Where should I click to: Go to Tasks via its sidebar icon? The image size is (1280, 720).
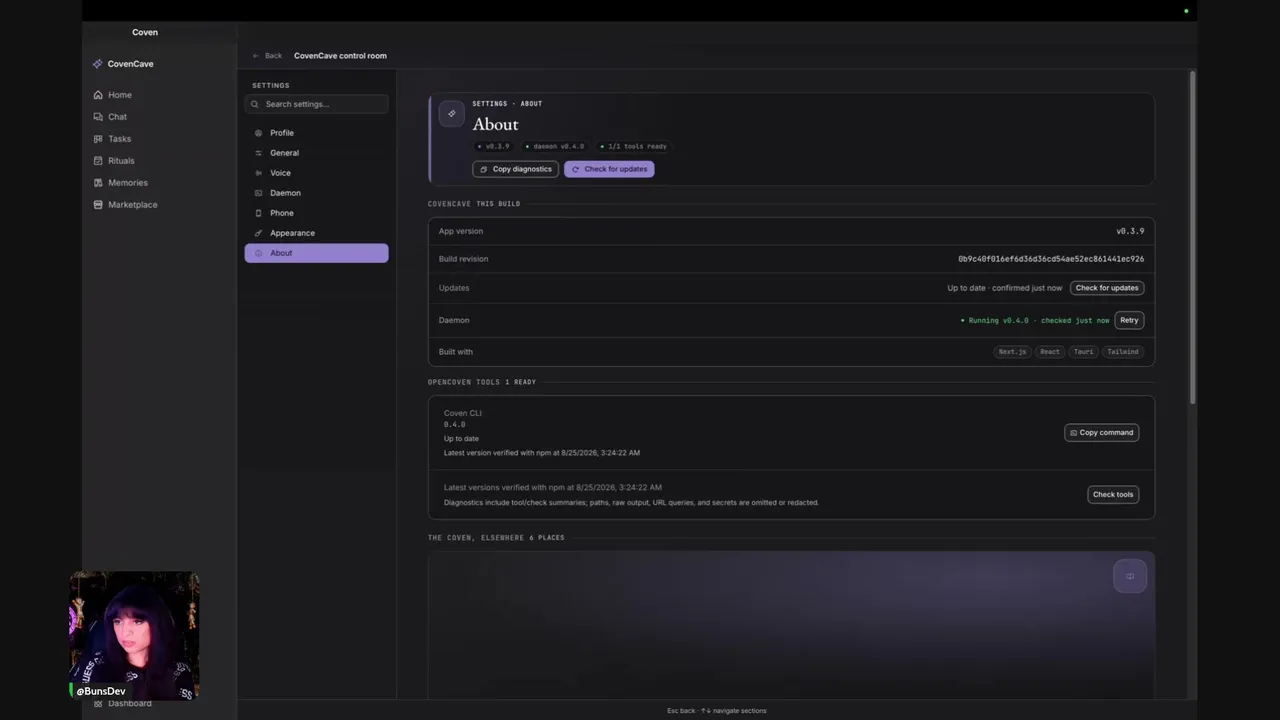(98, 139)
